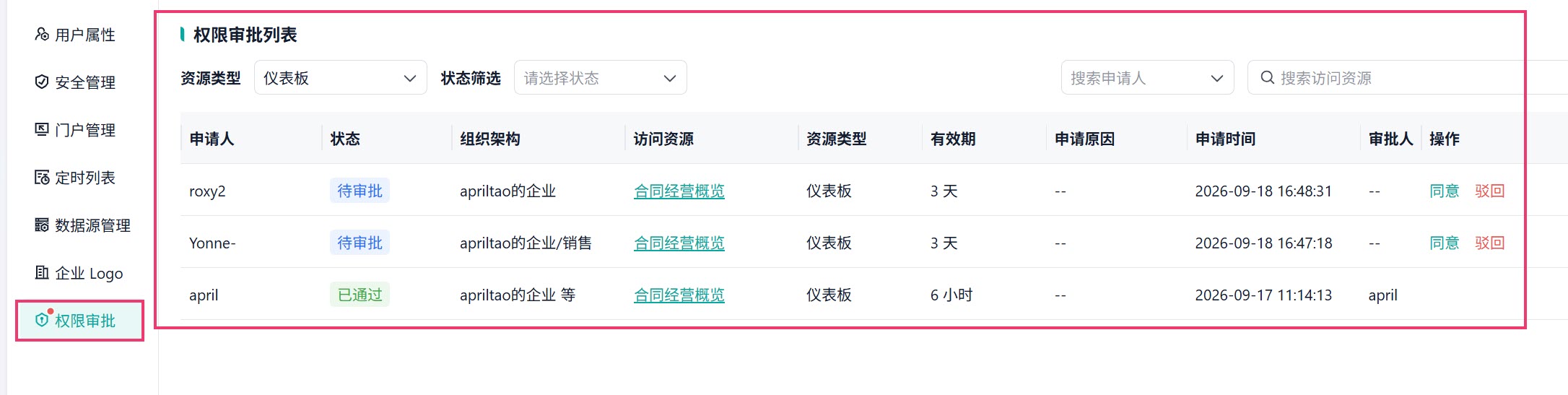Viewport: 1568px width, 395px height.
Task: Open 合同经营概览 link in april row
Action: [x=679, y=295]
